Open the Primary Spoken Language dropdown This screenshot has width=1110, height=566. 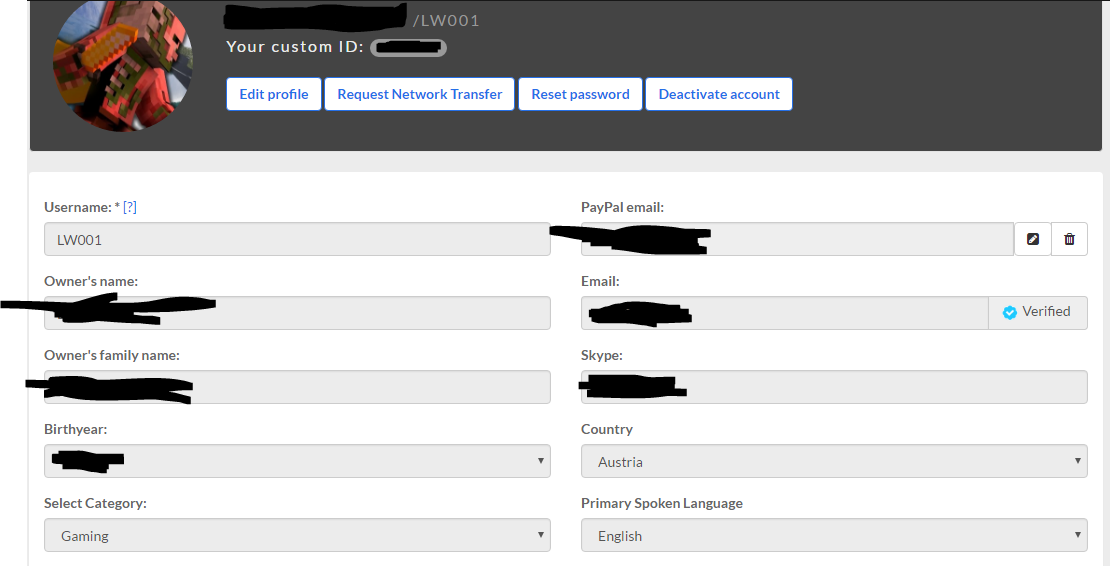tap(833, 535)
